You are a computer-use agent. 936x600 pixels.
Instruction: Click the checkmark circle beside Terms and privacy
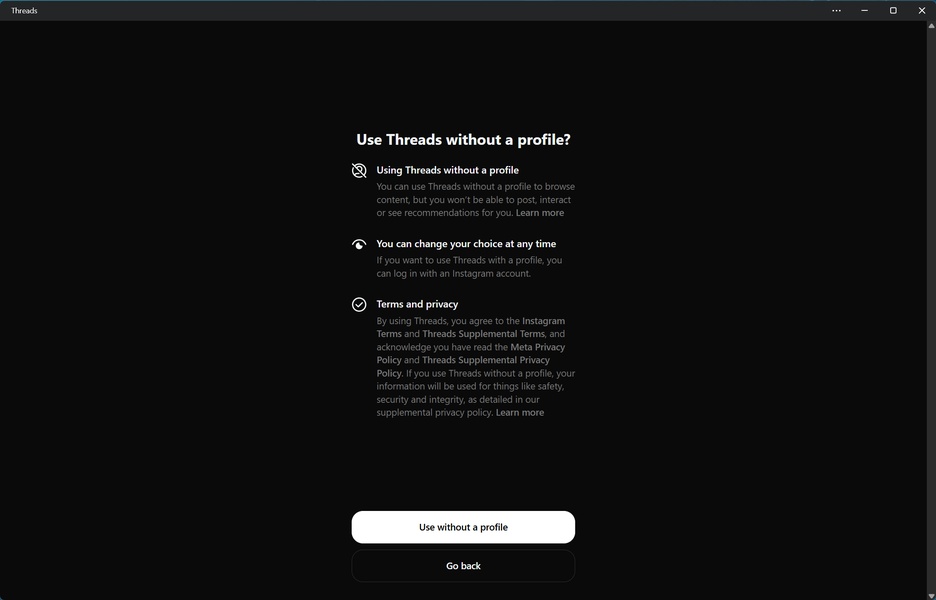tap(359, 304)
